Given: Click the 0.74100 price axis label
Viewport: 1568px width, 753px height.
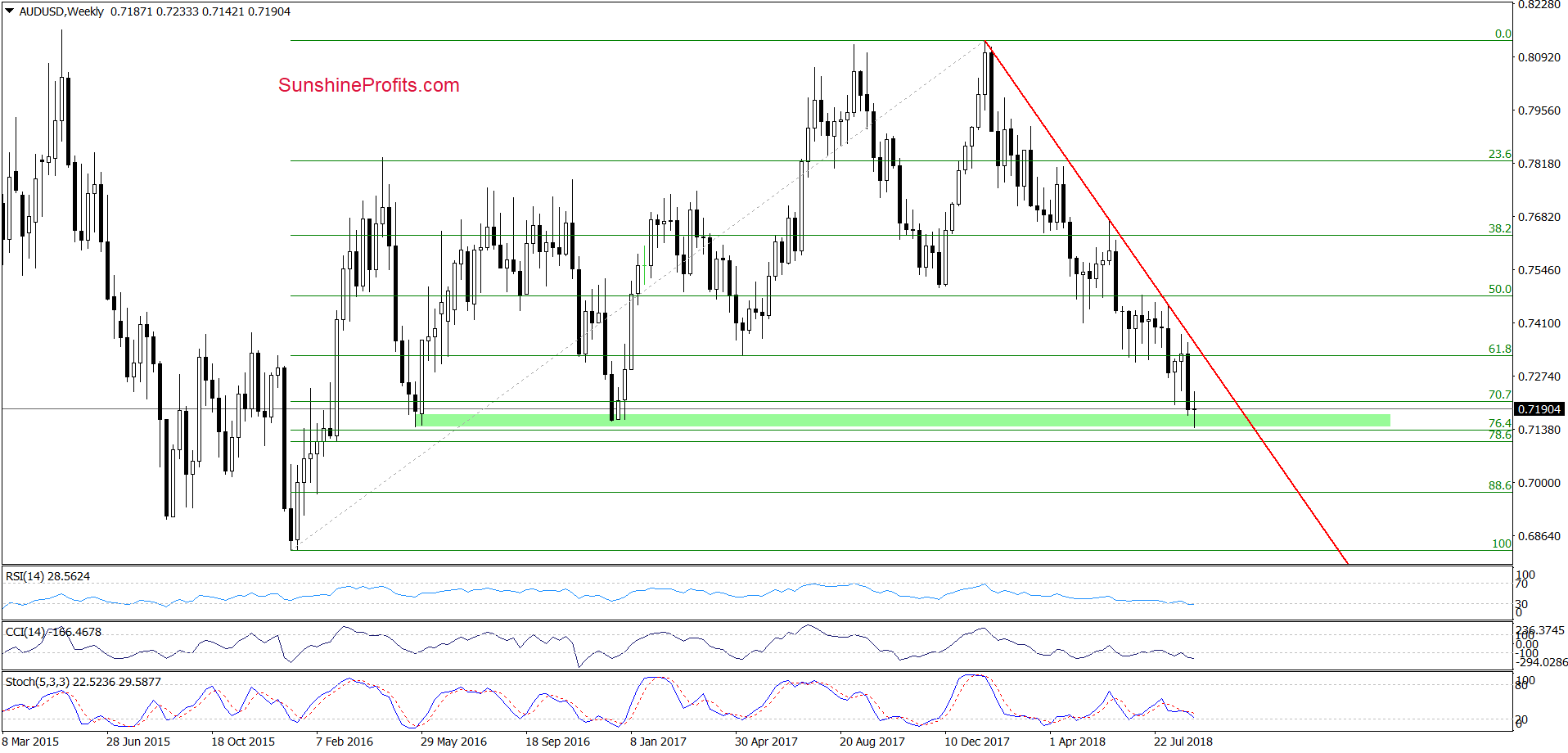Looking at the screenshot, I should [1539, 323].
